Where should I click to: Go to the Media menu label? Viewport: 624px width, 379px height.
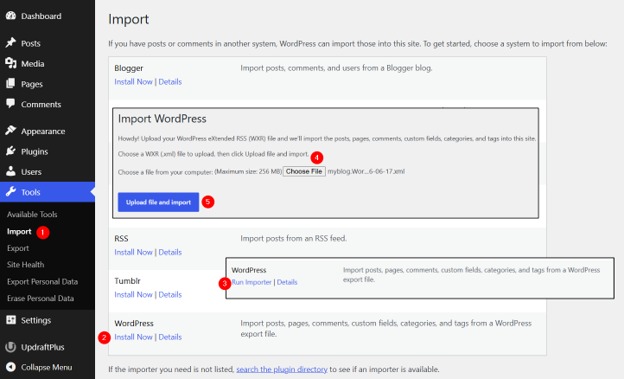[33, 64]
